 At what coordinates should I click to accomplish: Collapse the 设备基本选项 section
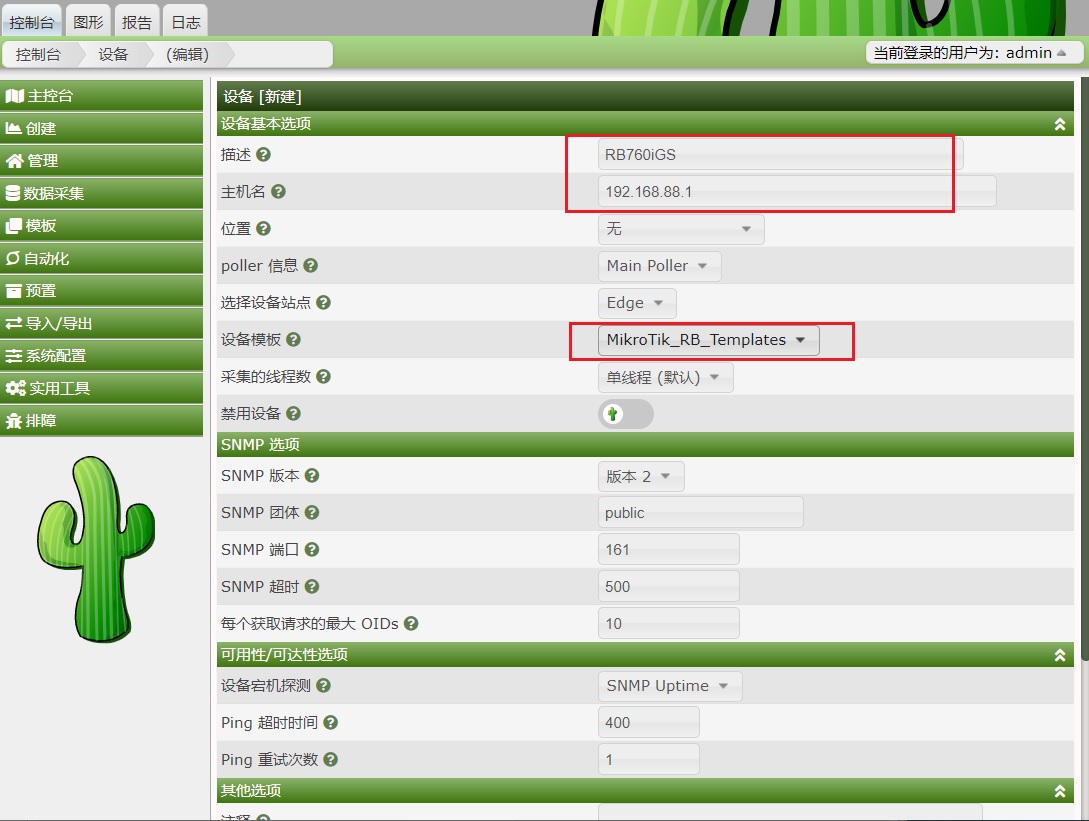click(x=1059, y=125)
